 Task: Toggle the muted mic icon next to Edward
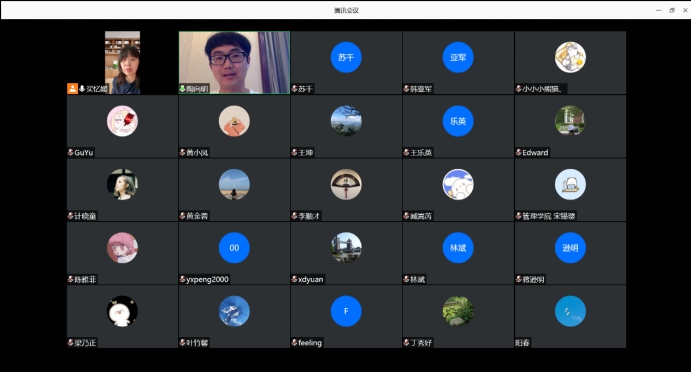(519, 153)
